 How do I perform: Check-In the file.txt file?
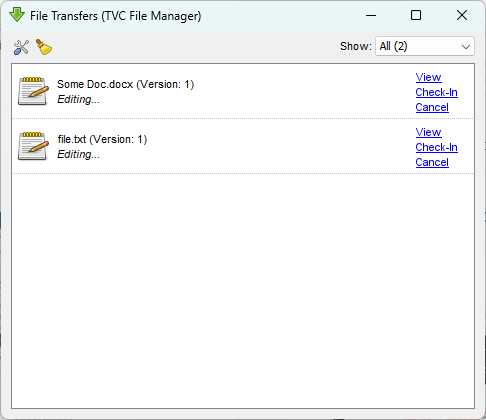(436, 147)
